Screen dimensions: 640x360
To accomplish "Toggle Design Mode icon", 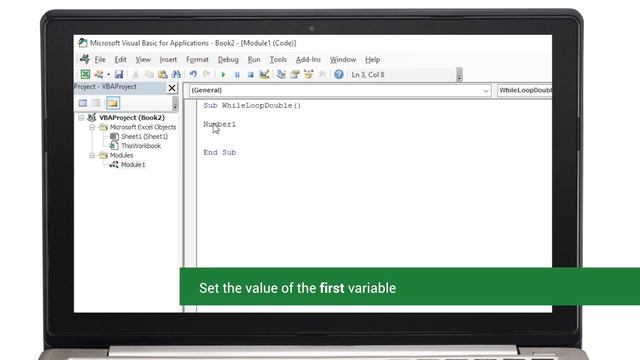I will click(x=264, y=74).
